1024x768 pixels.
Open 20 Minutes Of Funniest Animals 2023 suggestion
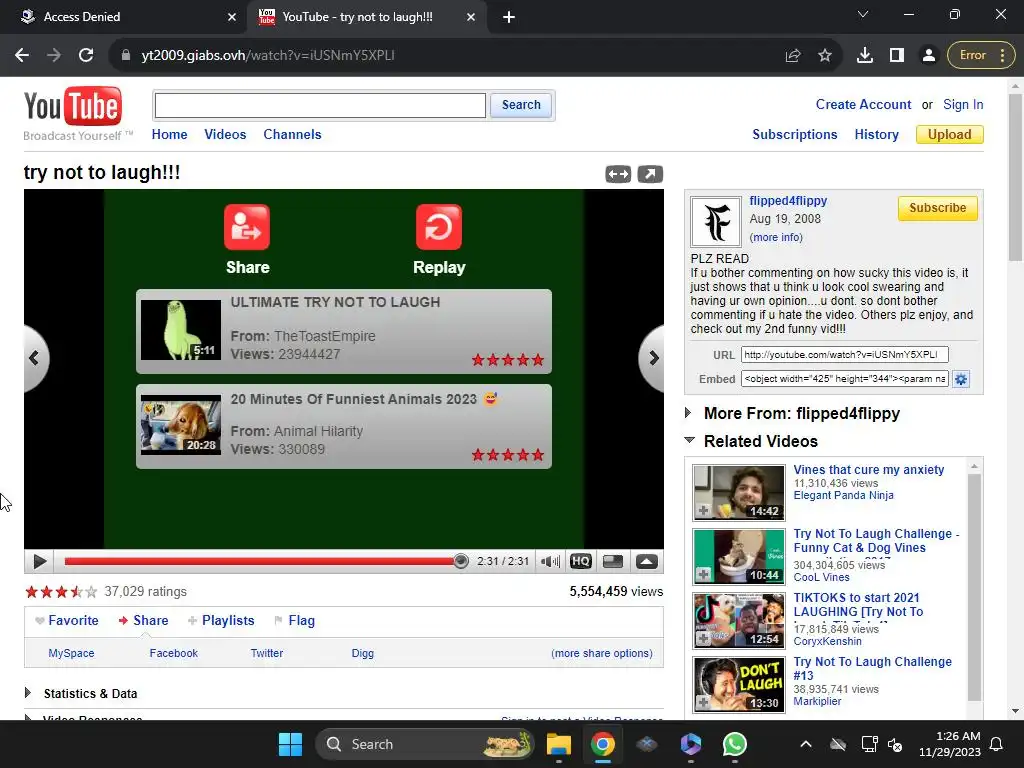(344, 426)
